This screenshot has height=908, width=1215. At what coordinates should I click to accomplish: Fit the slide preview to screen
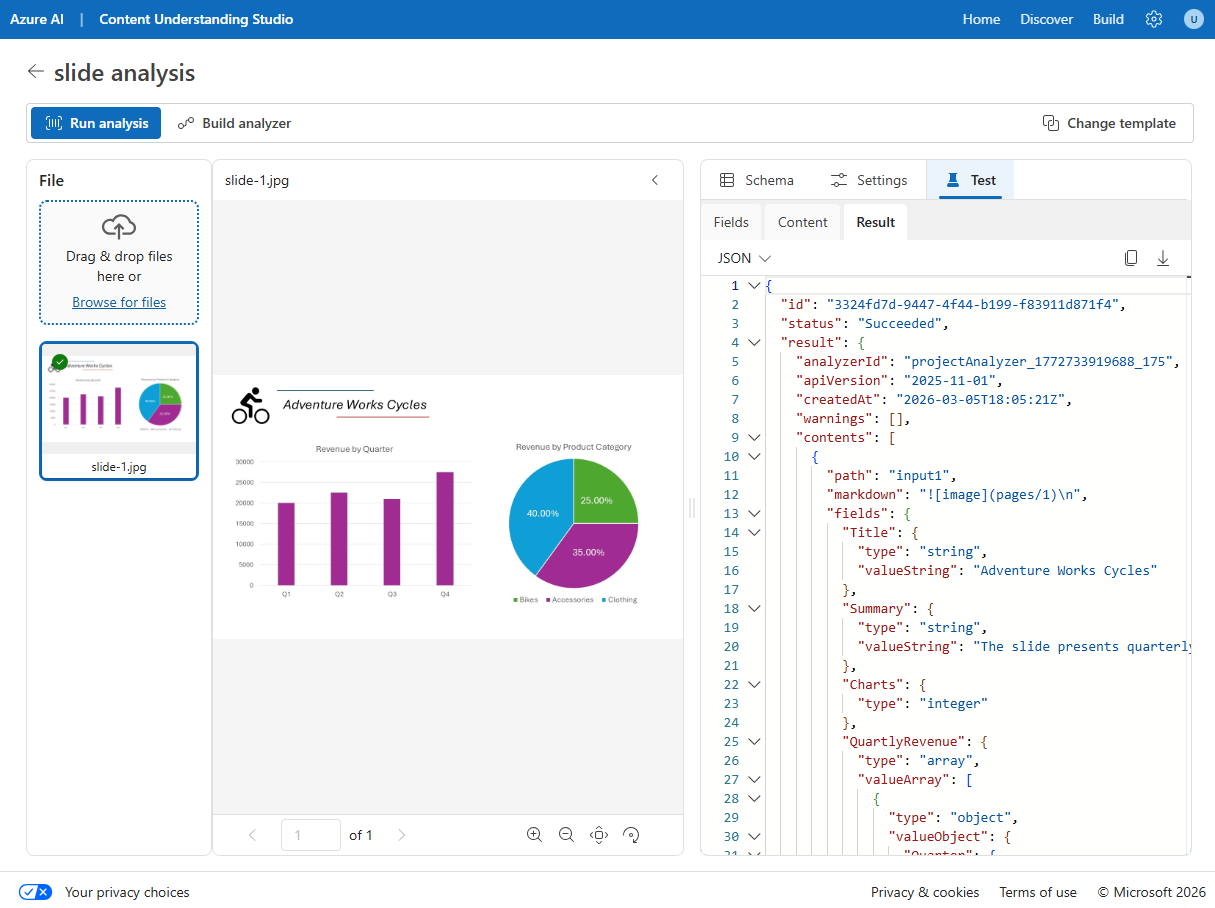(599, 834)
